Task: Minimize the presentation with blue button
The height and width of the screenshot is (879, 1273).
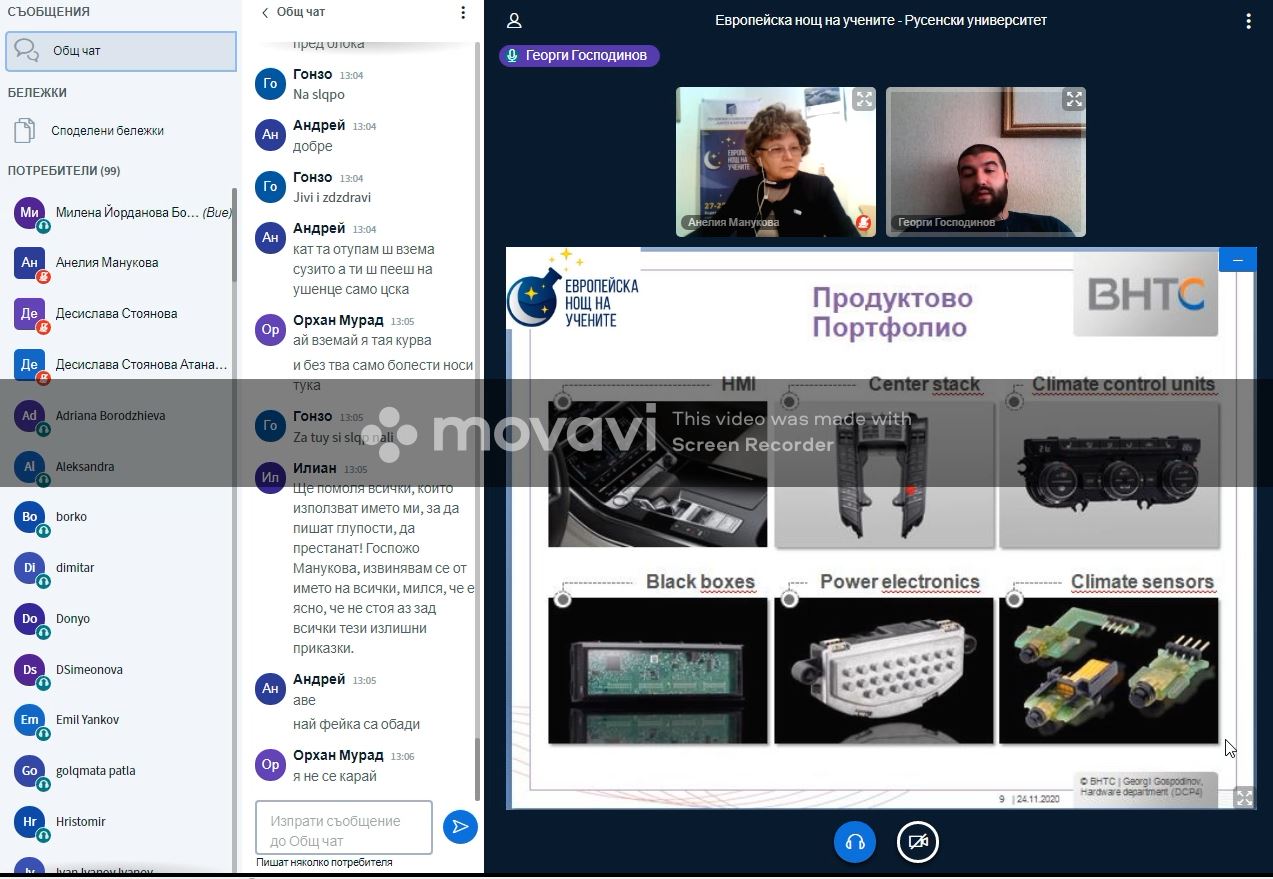Action: click(1237, 260)
